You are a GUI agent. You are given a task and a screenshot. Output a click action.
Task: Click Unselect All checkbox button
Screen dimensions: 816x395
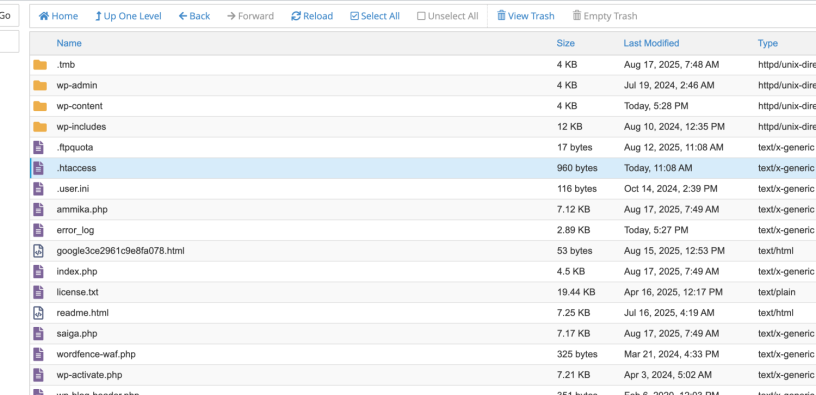tap(448, 16)
